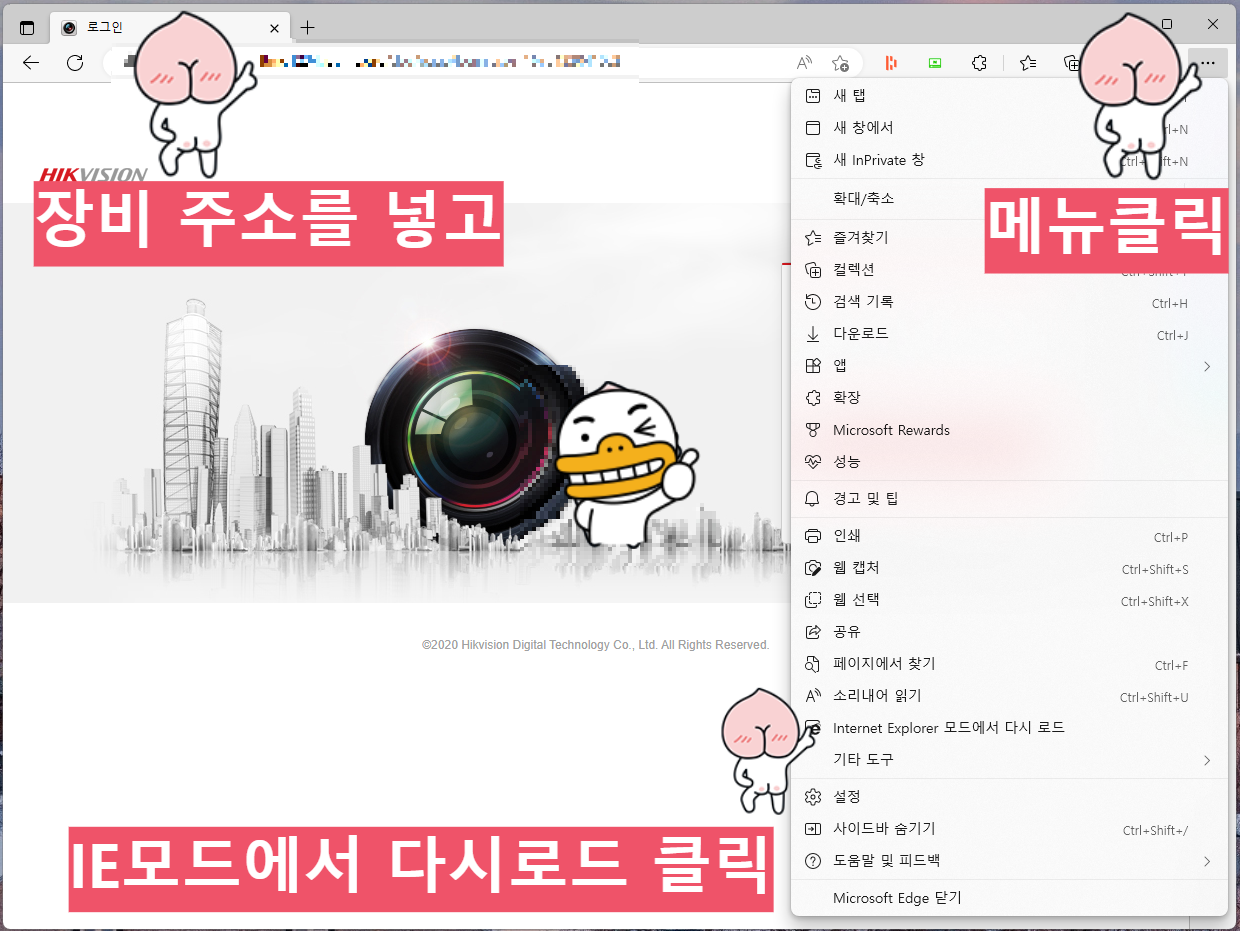Select 사이드바 숨기기 menu entry
1240x931 pixels.
click(1009, 829)
